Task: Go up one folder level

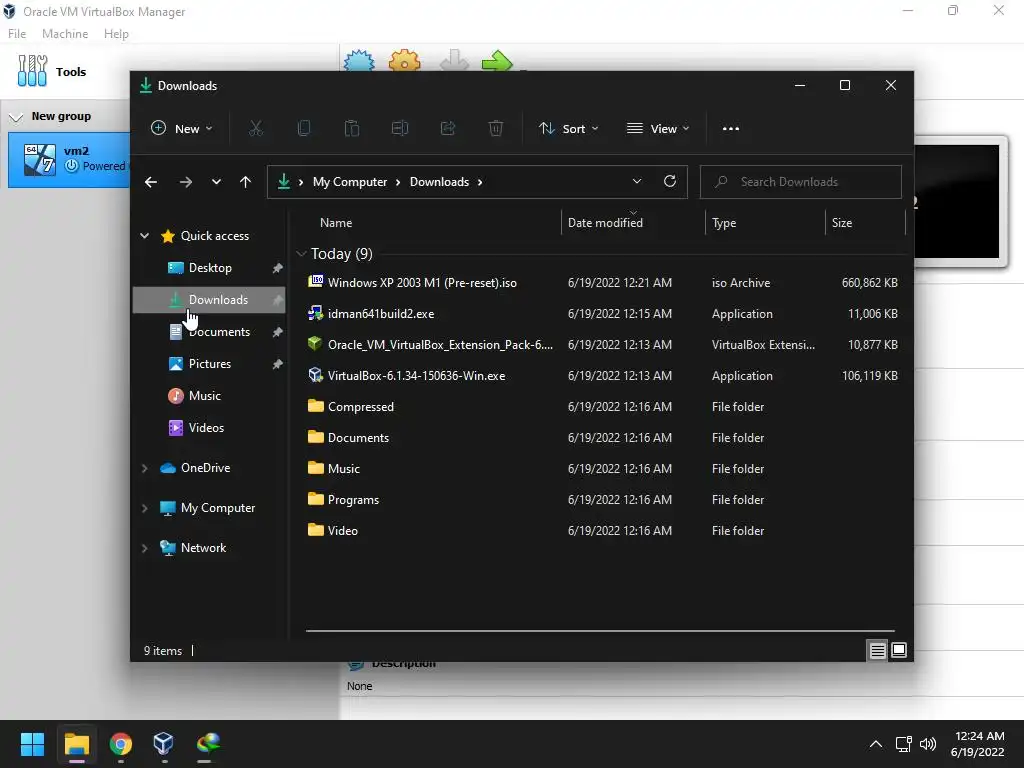Action: pos(246,182)
